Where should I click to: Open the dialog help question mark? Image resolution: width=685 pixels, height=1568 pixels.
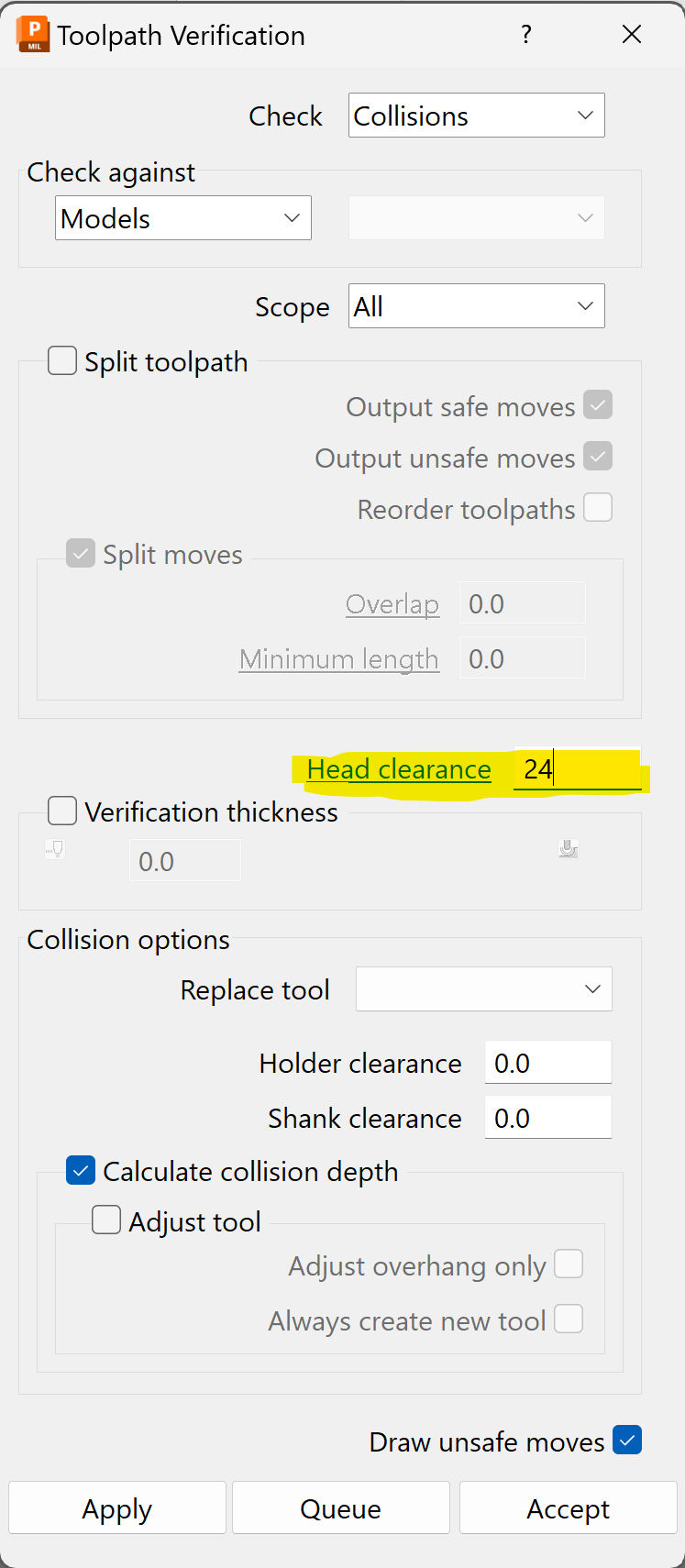point(525,34)
